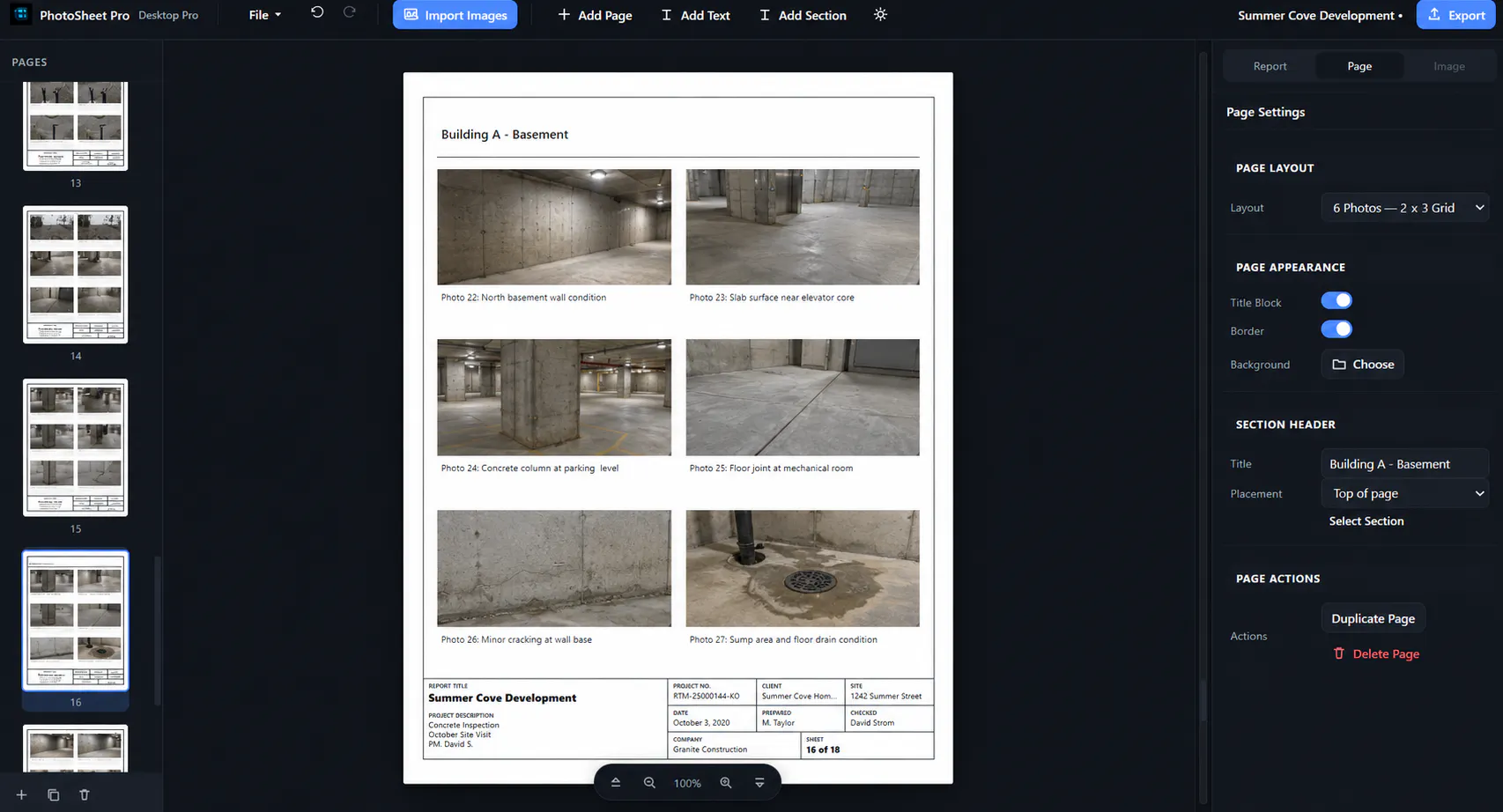
Task: Duplicate the current page from Page Actions
Action: (x=1373, y=618)
